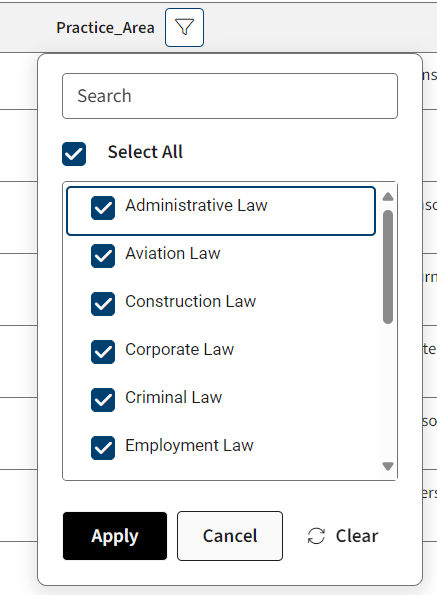Click the Employment Law label text

189,445
